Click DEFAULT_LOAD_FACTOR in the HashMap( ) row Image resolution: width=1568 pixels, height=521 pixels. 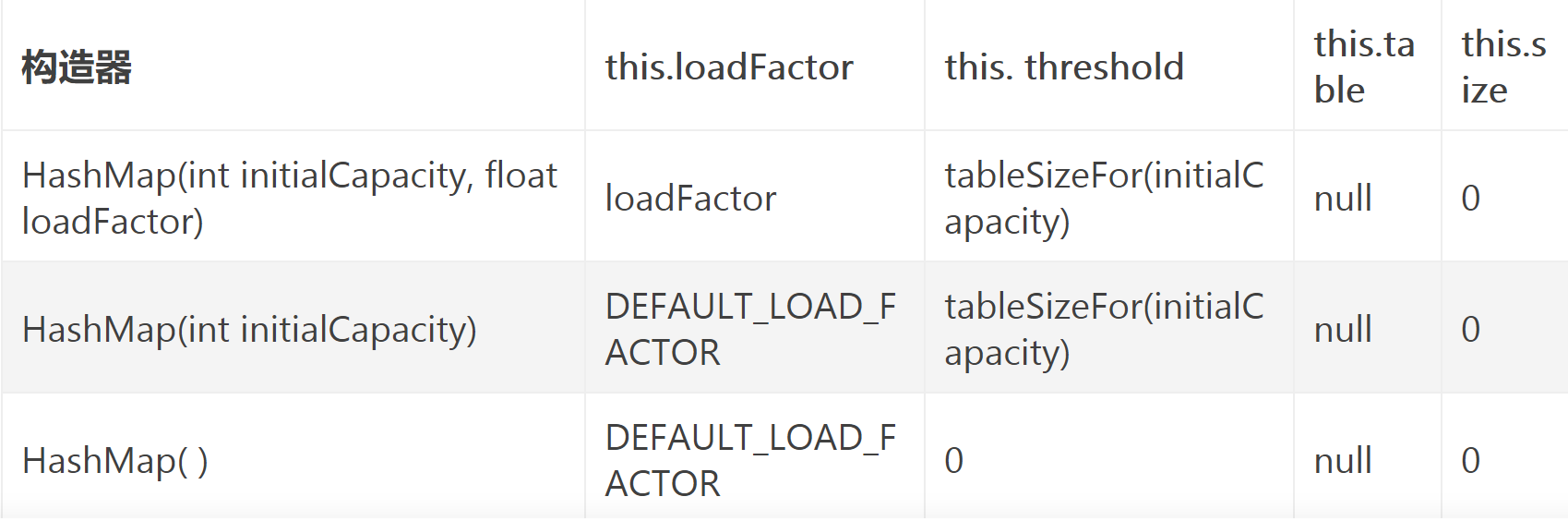pyautogui.click(x=750, y=460)
